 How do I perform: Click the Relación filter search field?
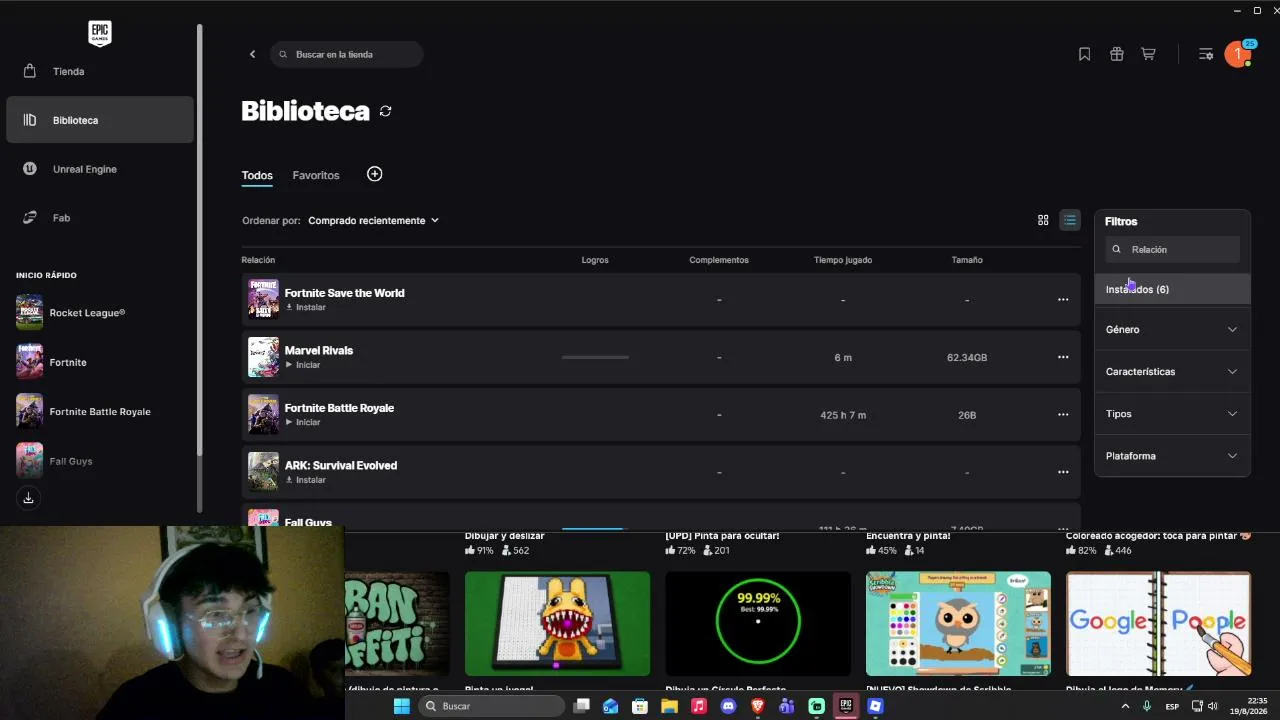click(1172, 249)
